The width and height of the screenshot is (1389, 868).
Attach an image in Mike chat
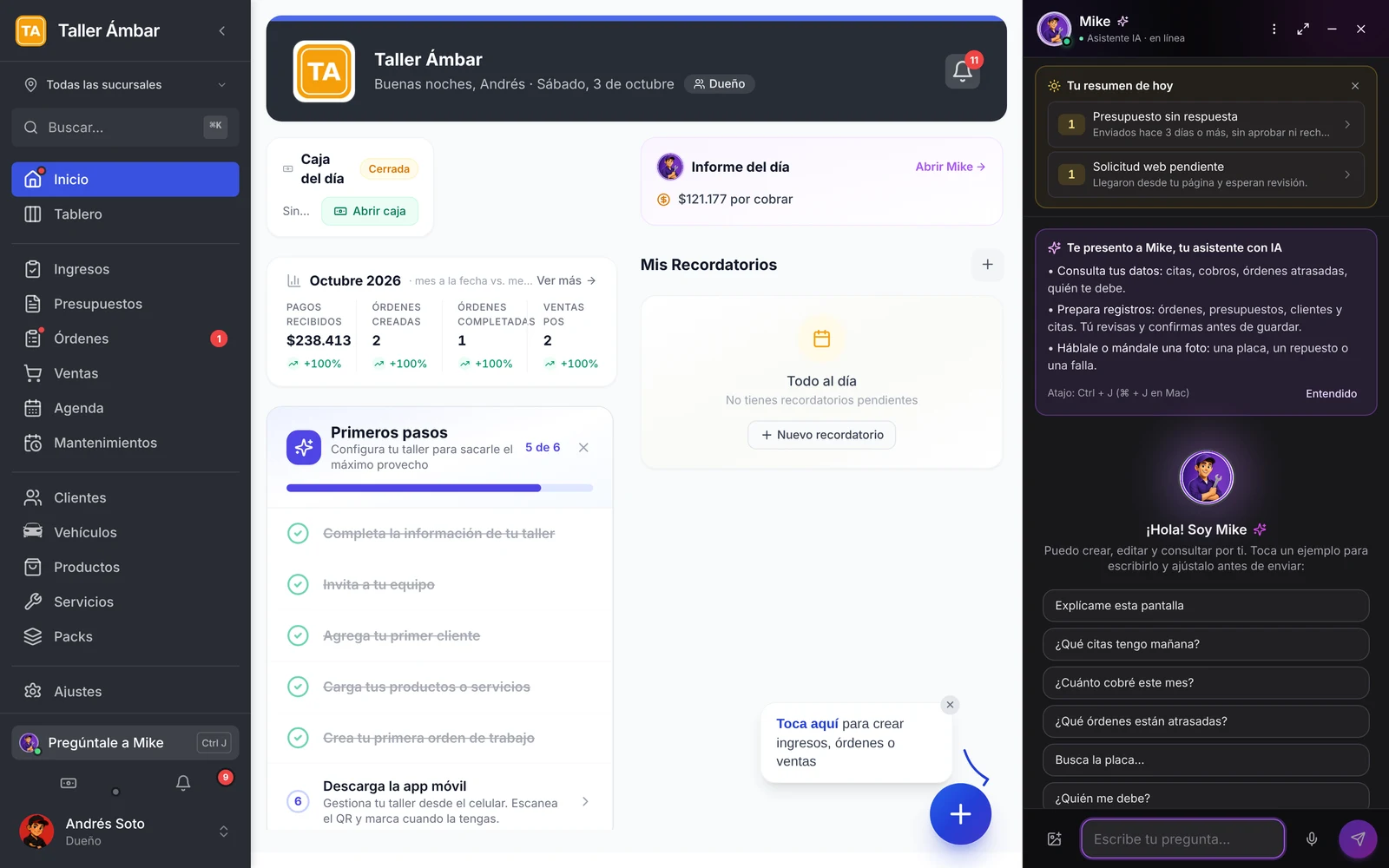pos(1054,839)
